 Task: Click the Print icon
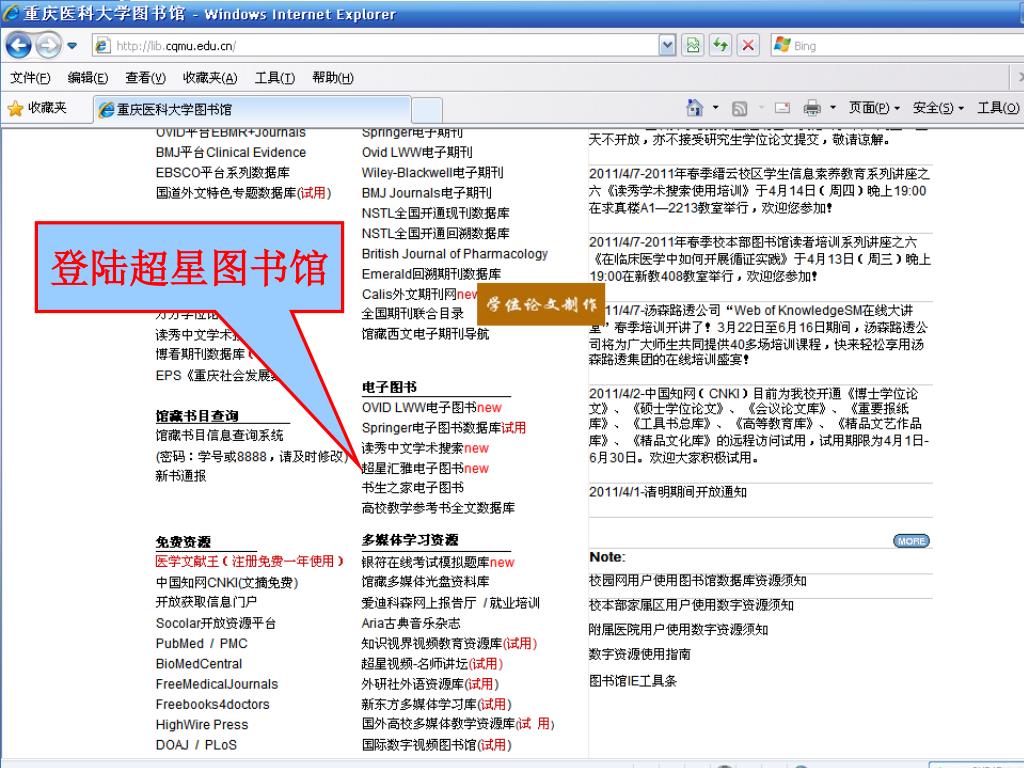(x=812, y=108)
